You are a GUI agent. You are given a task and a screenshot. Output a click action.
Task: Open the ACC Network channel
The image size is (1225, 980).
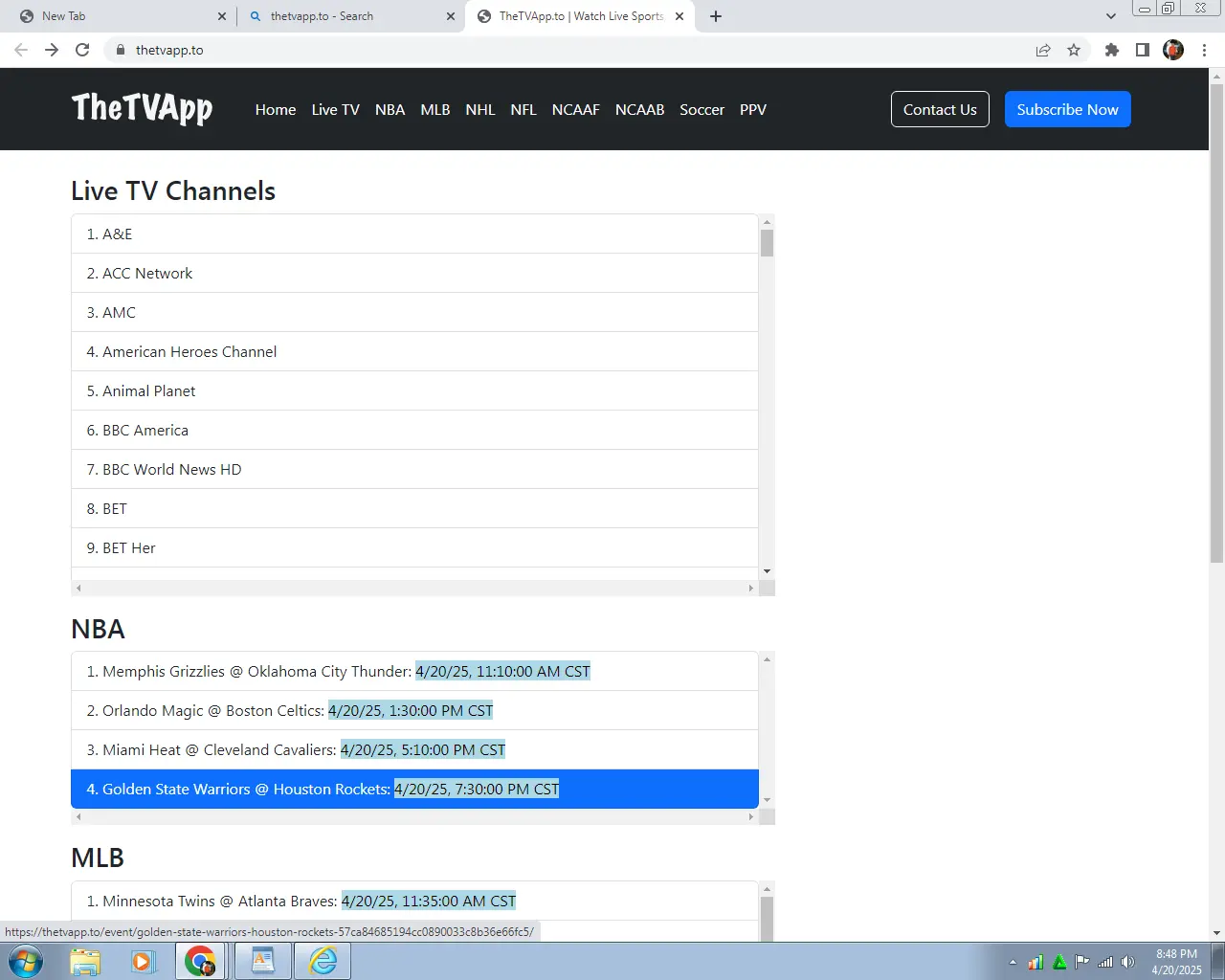[x=414, y=273]
